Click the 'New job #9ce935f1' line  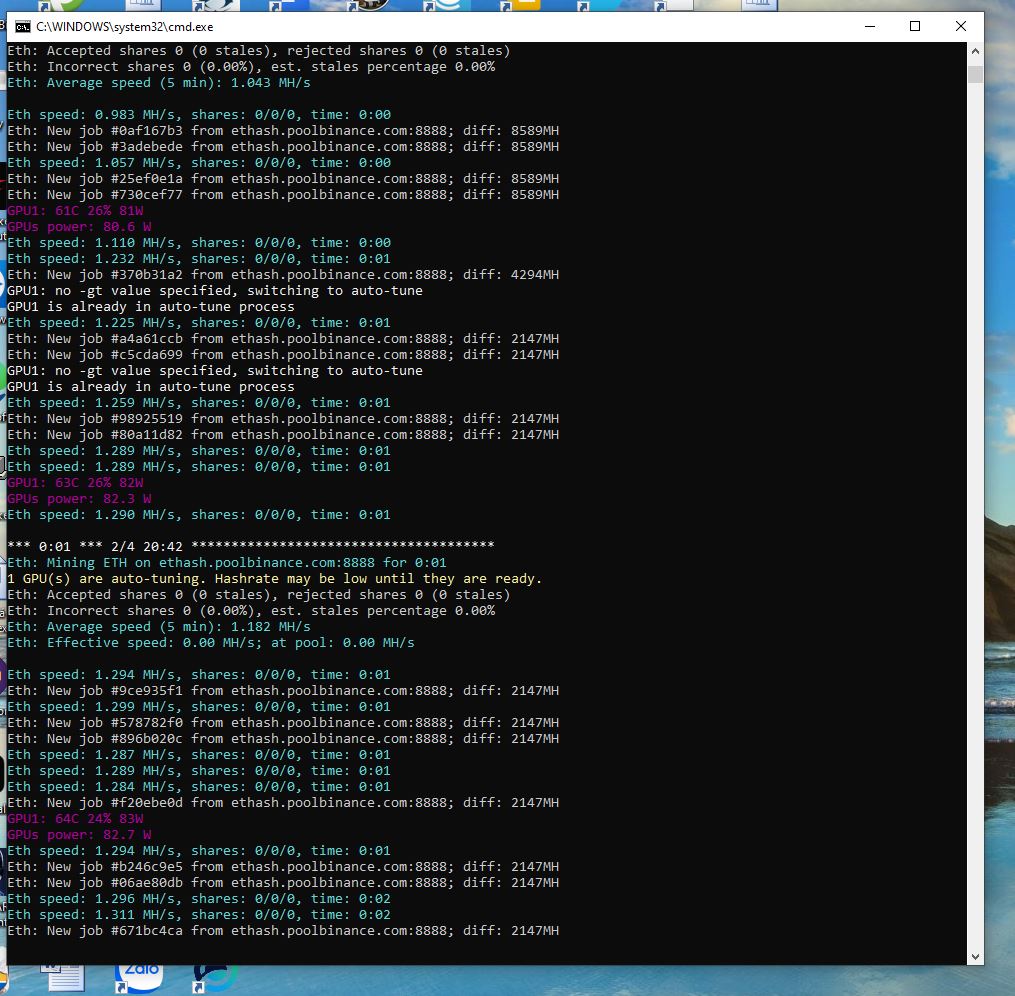click(x=283, y=691)
